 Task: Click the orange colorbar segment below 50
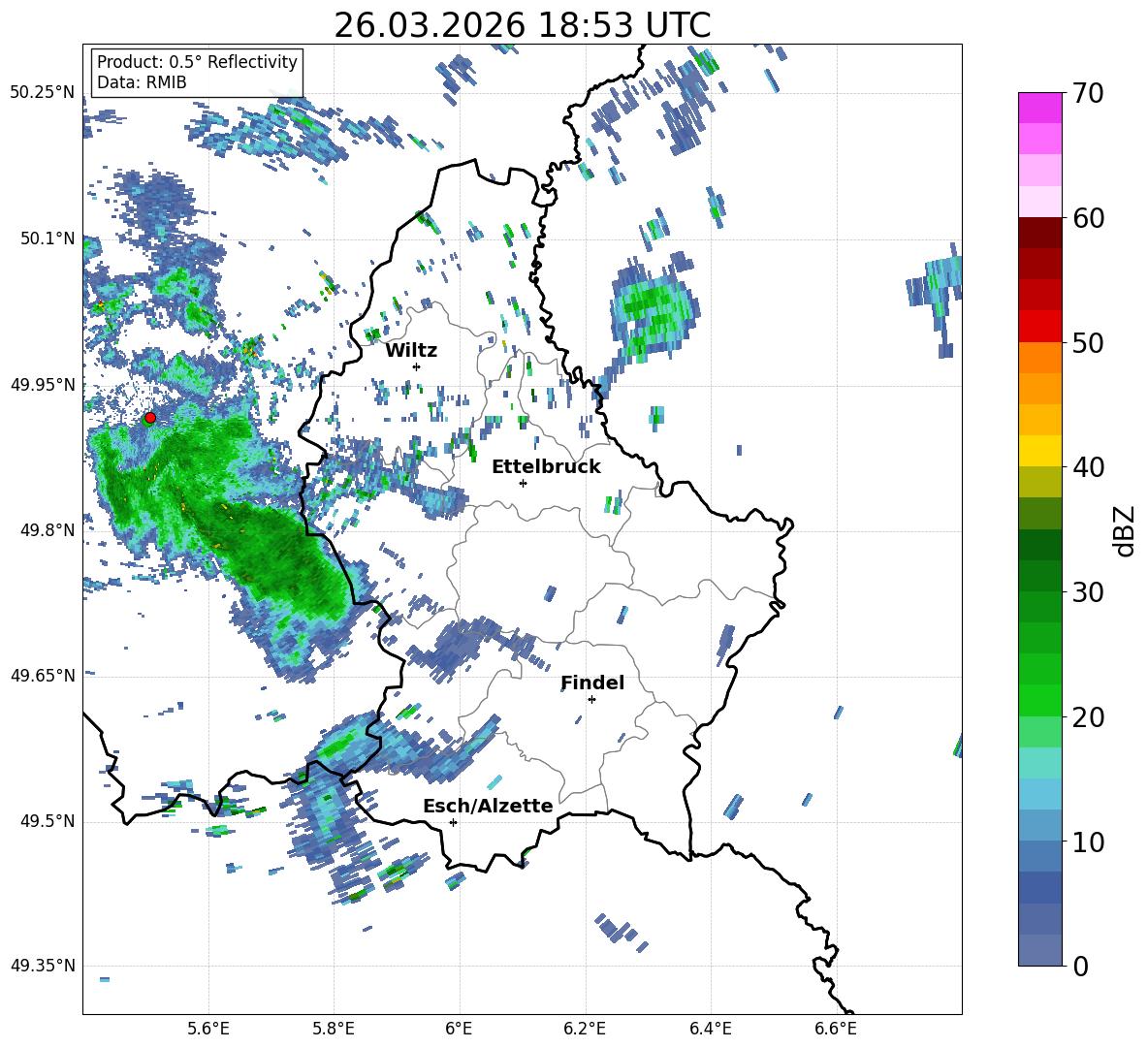click(1039, 358)
